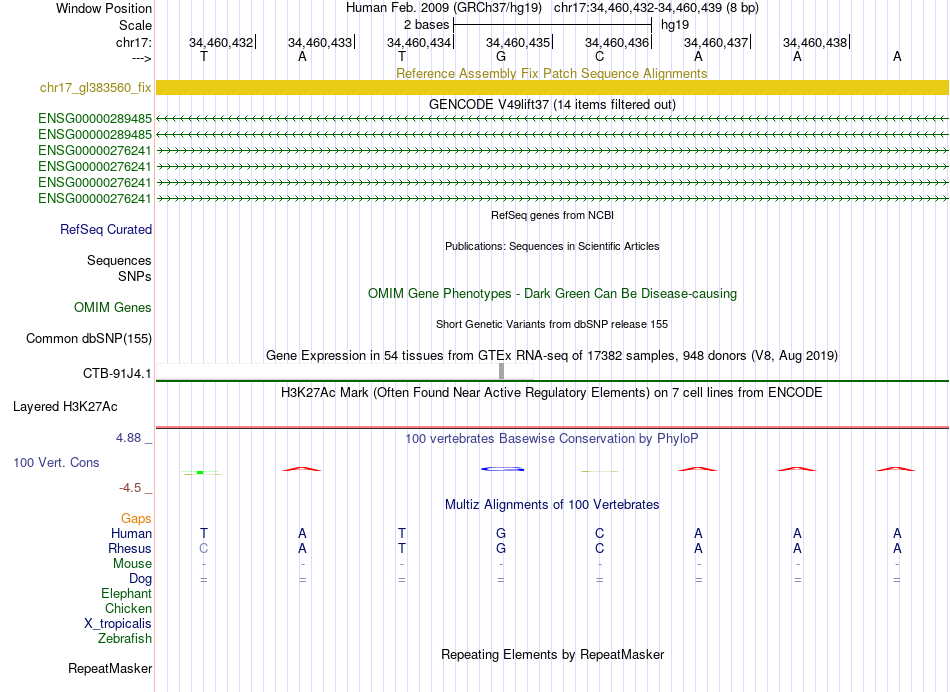The image size is (950, 692).
Task: Click the Human alignment row label
Action: pyautogui.click(x=131, y=534)
